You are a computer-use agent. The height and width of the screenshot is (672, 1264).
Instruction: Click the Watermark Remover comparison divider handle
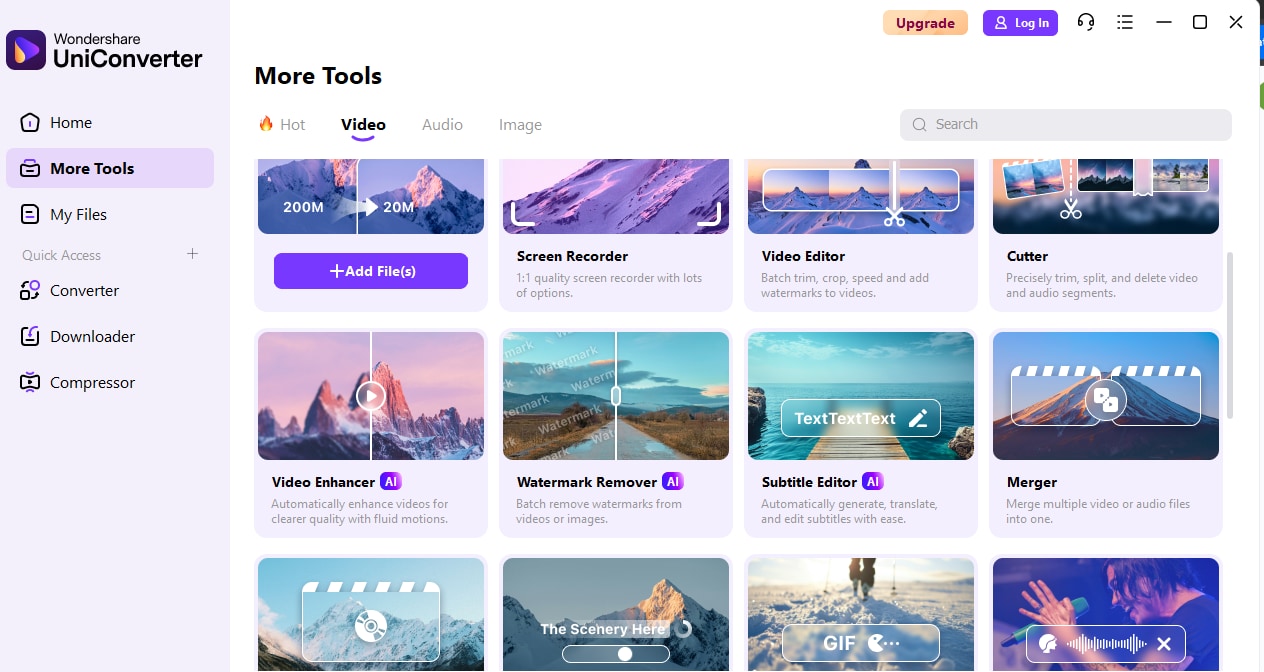pyautogui.click(x=616, y=396)
